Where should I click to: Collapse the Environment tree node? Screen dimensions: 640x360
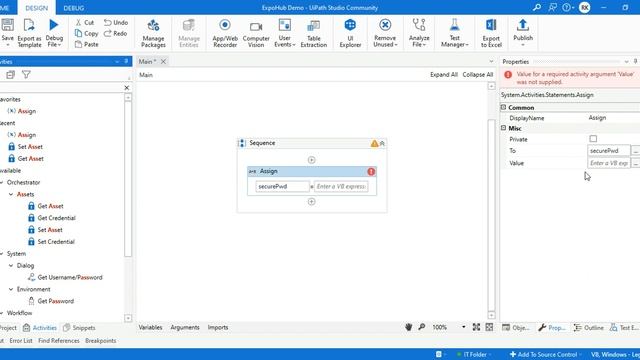click(x=11, y=289)
